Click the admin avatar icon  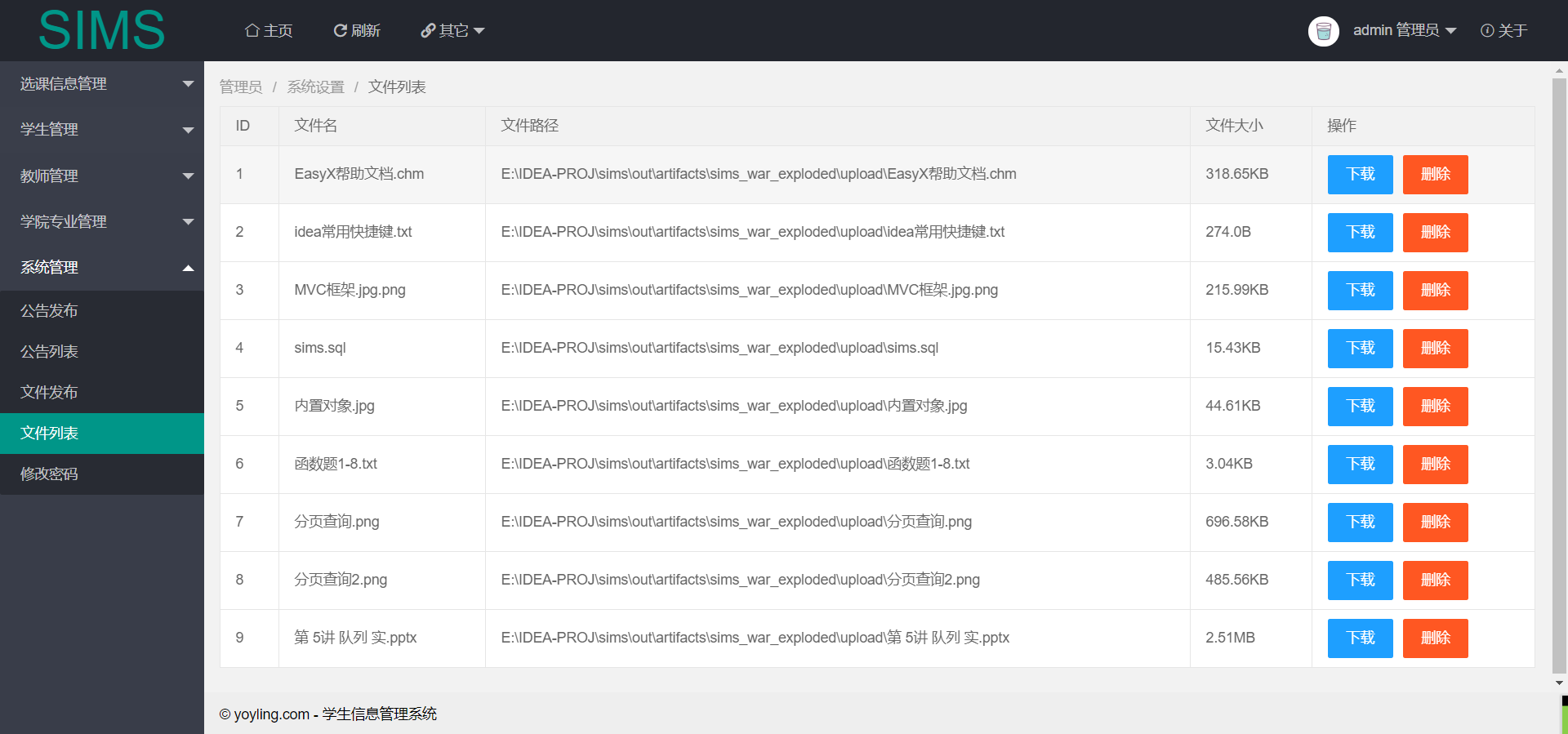point(1324,31)
